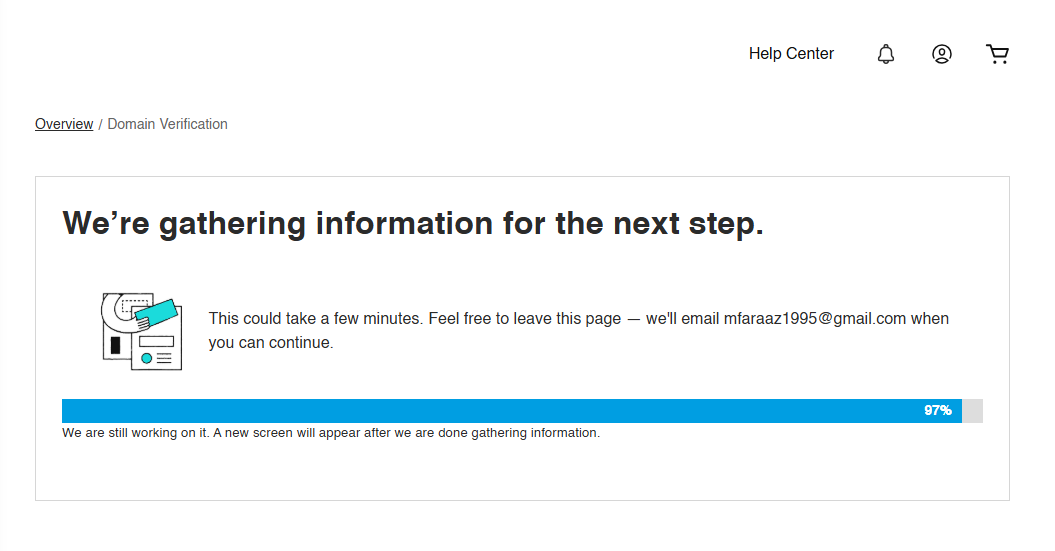The height and width of the screenshot is (551, 1055).
Task: Click the domain verification illustration
Action: 141,331
